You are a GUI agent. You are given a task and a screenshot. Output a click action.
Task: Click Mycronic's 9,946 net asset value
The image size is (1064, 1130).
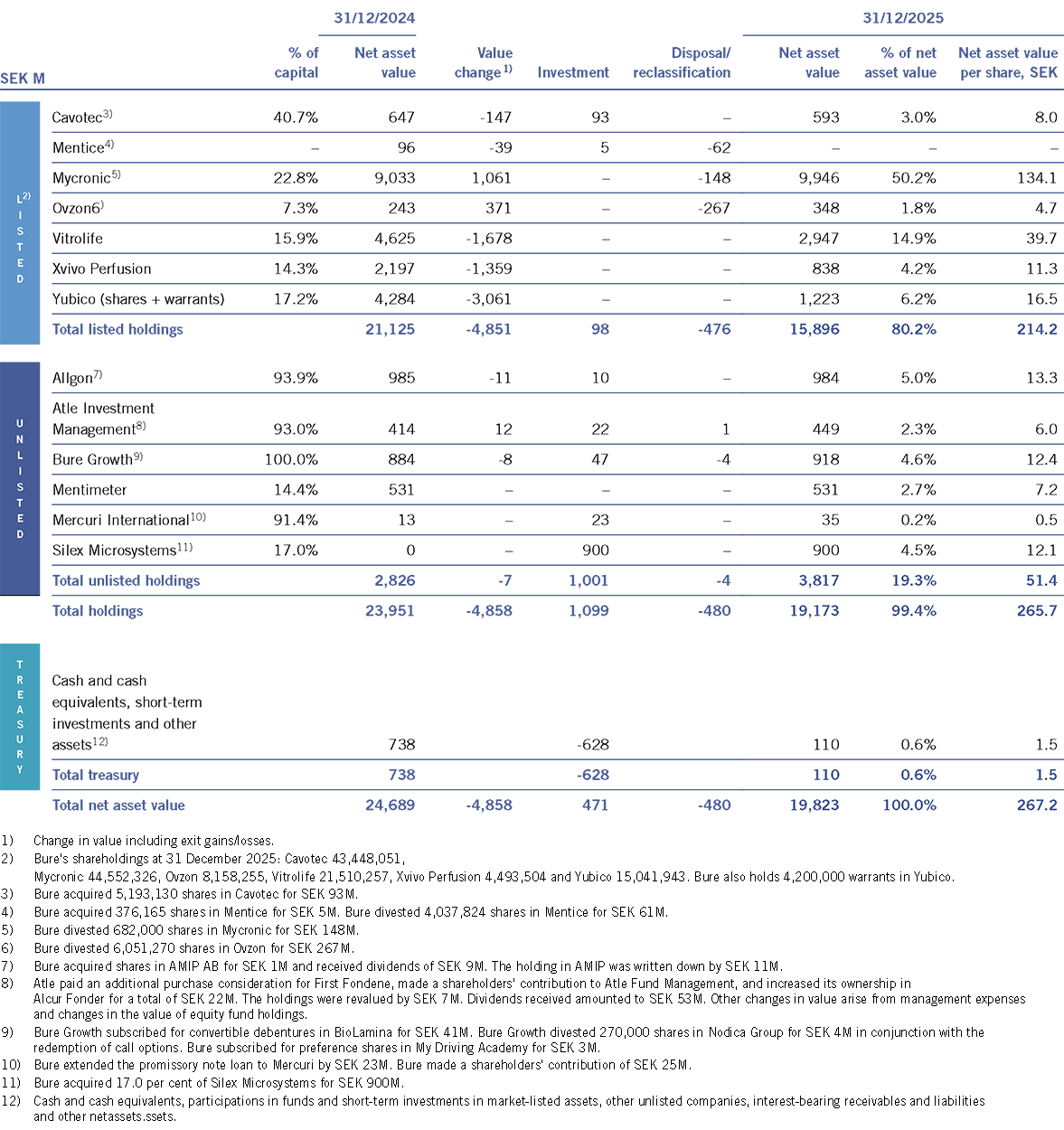point(819,178)
